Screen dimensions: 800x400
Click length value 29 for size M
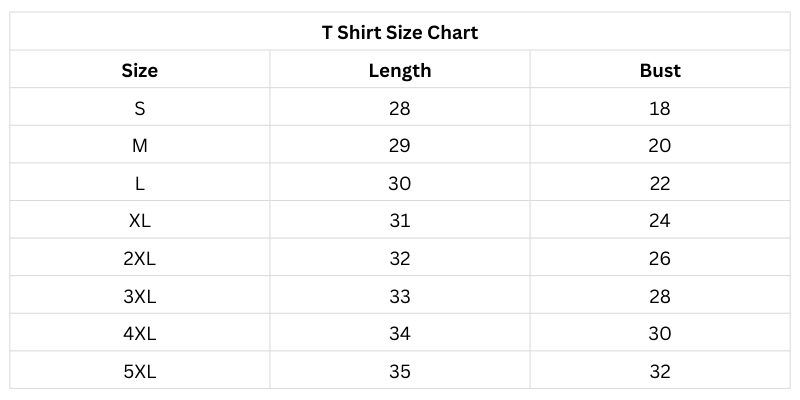pos(400,146)
